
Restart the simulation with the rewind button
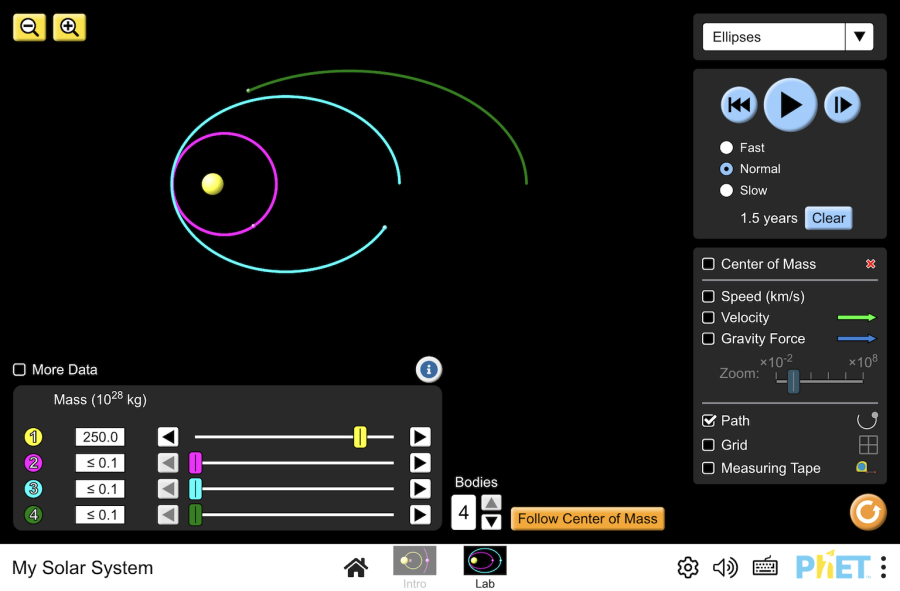coord(739,105)
